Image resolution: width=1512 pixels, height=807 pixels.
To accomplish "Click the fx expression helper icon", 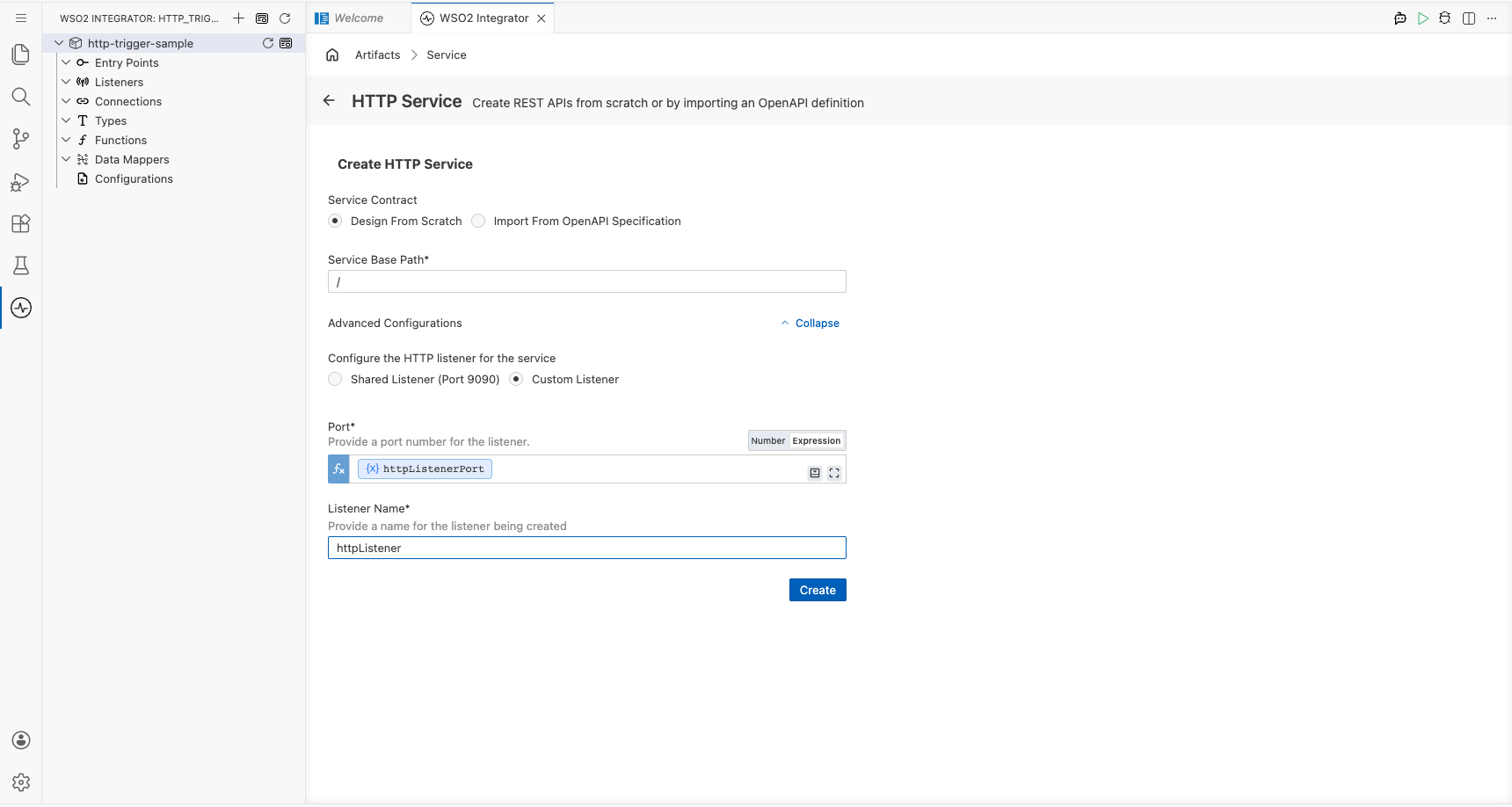I will [x=338, y=469].
